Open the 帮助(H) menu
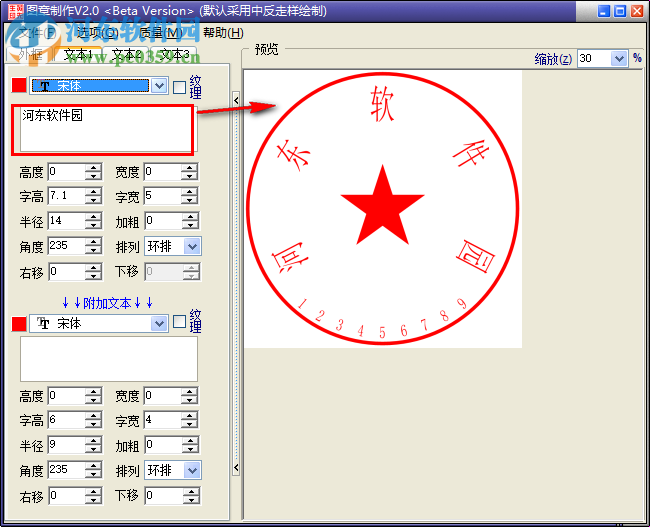650x527 pixels. point(223,33)
